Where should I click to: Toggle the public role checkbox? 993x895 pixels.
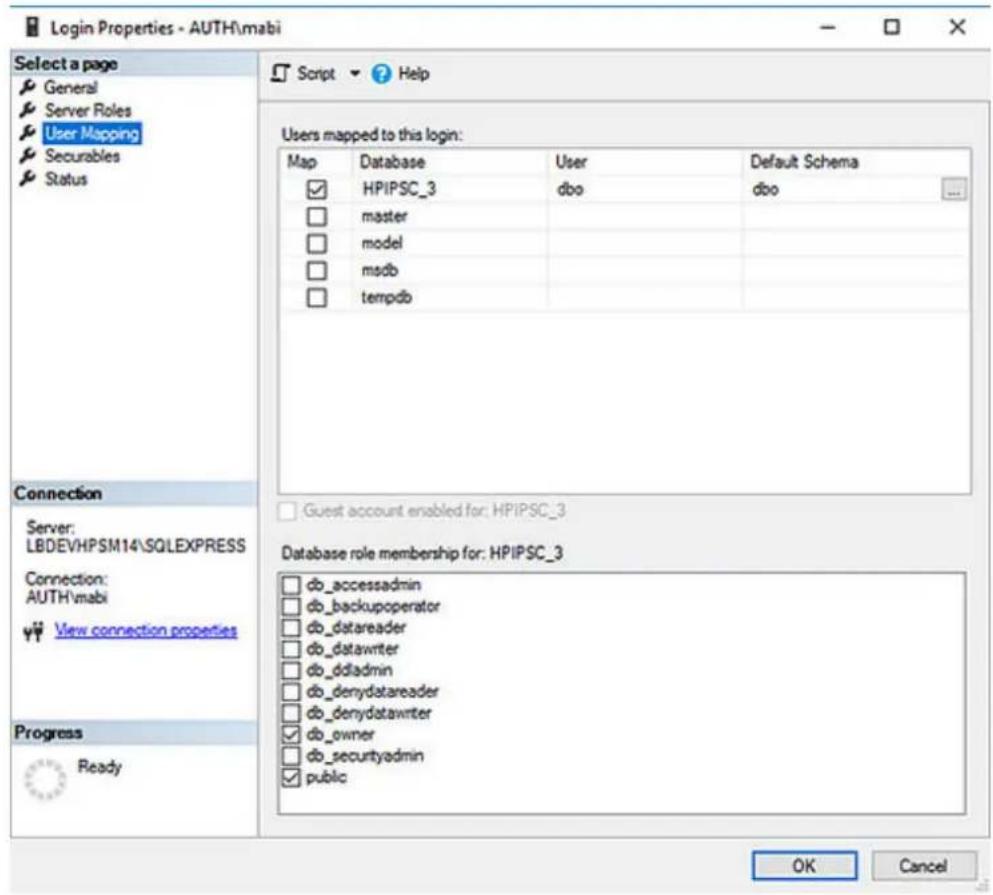(291, 777)
